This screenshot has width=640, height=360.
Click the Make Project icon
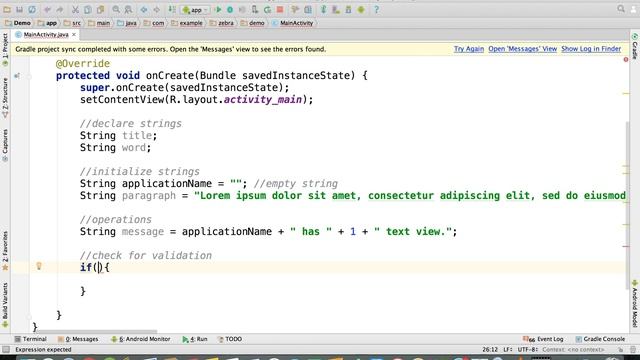pos(172,9)
